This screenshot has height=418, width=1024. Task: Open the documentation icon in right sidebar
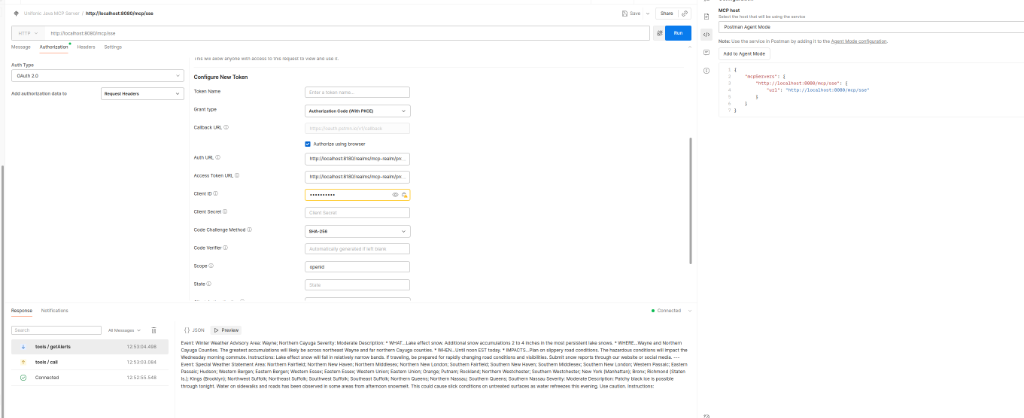click(707, 16)
